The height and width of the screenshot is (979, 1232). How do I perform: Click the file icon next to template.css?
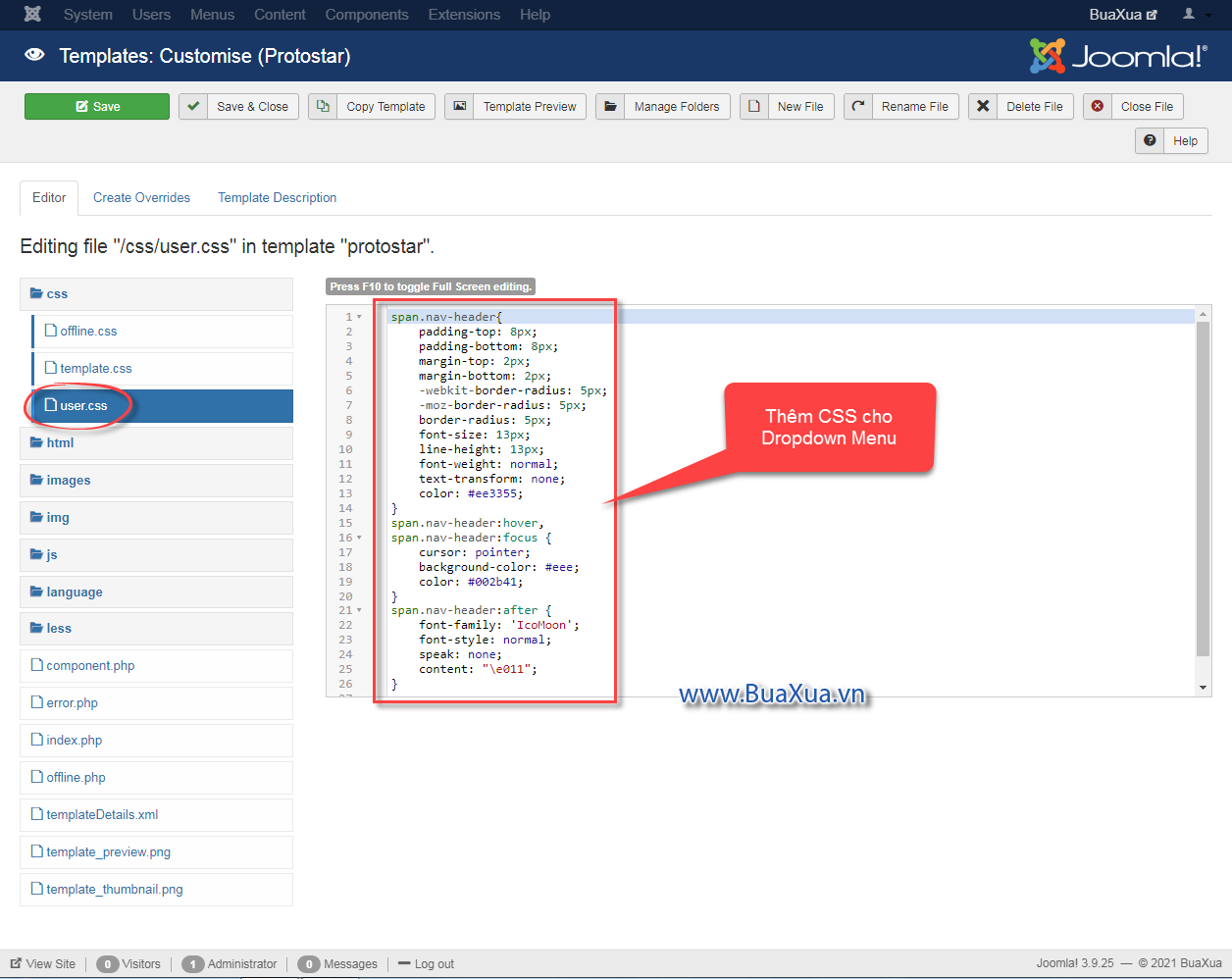[51, 368]
